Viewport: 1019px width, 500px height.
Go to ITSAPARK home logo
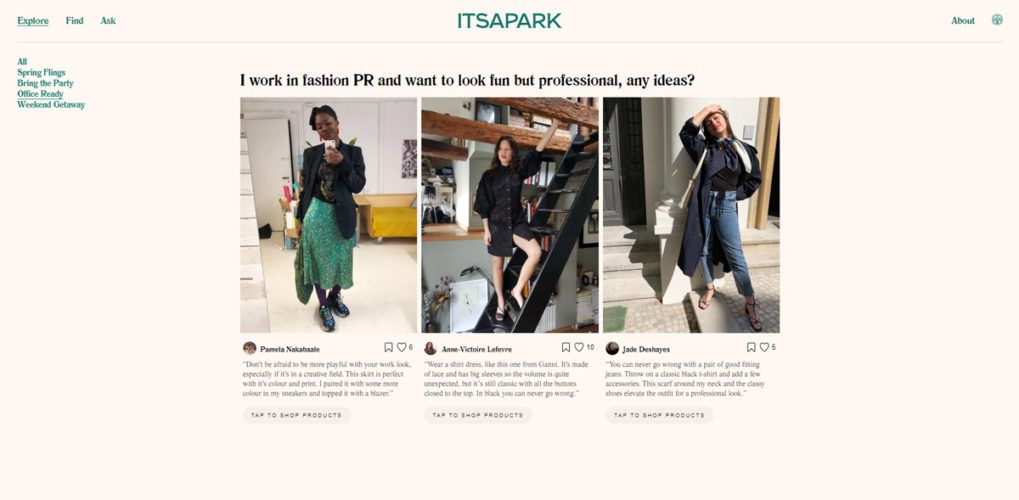pyautogui.click(x=509, y=21)
